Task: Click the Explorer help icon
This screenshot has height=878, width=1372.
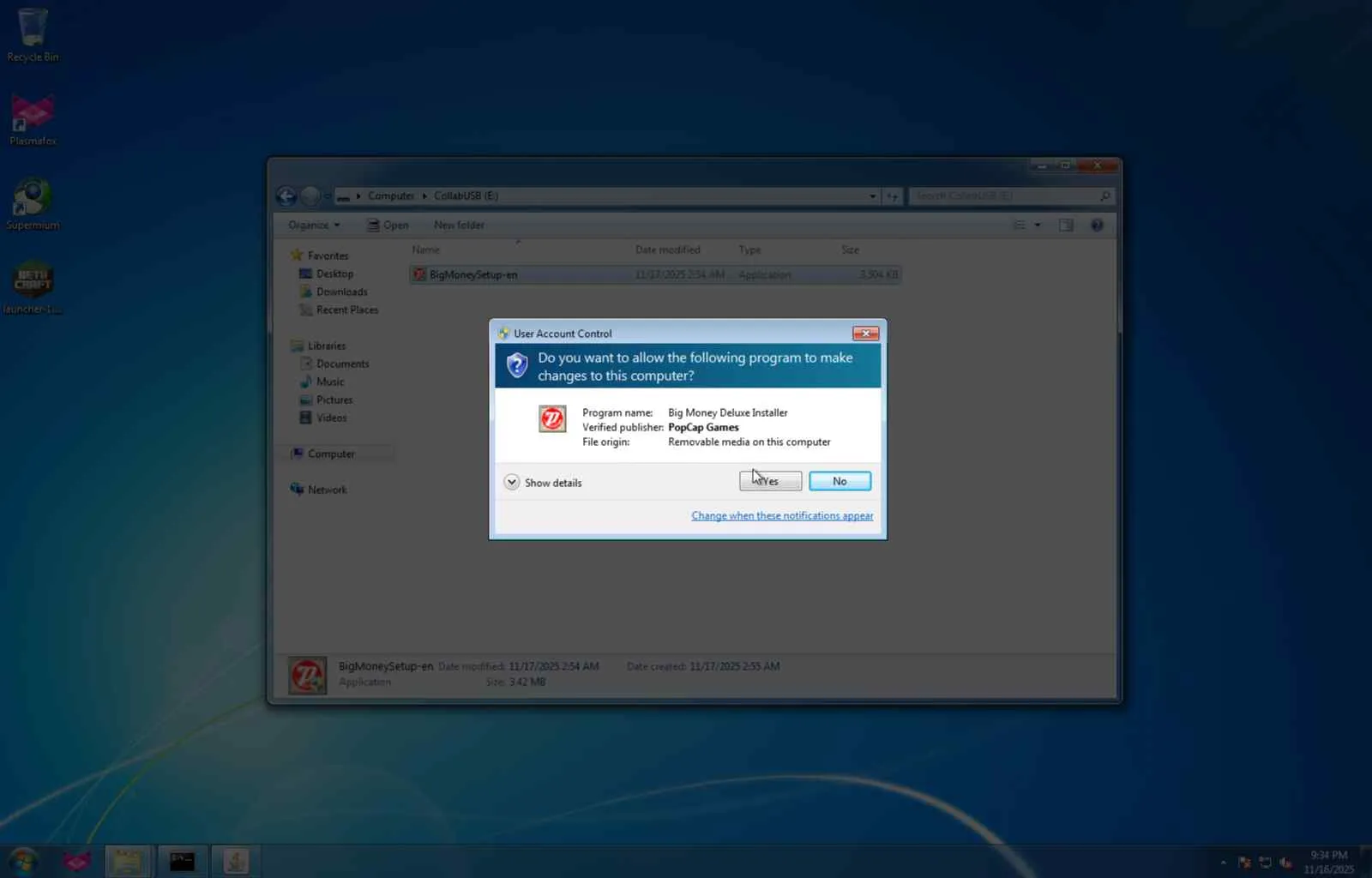Action: tap(1097, 225)
